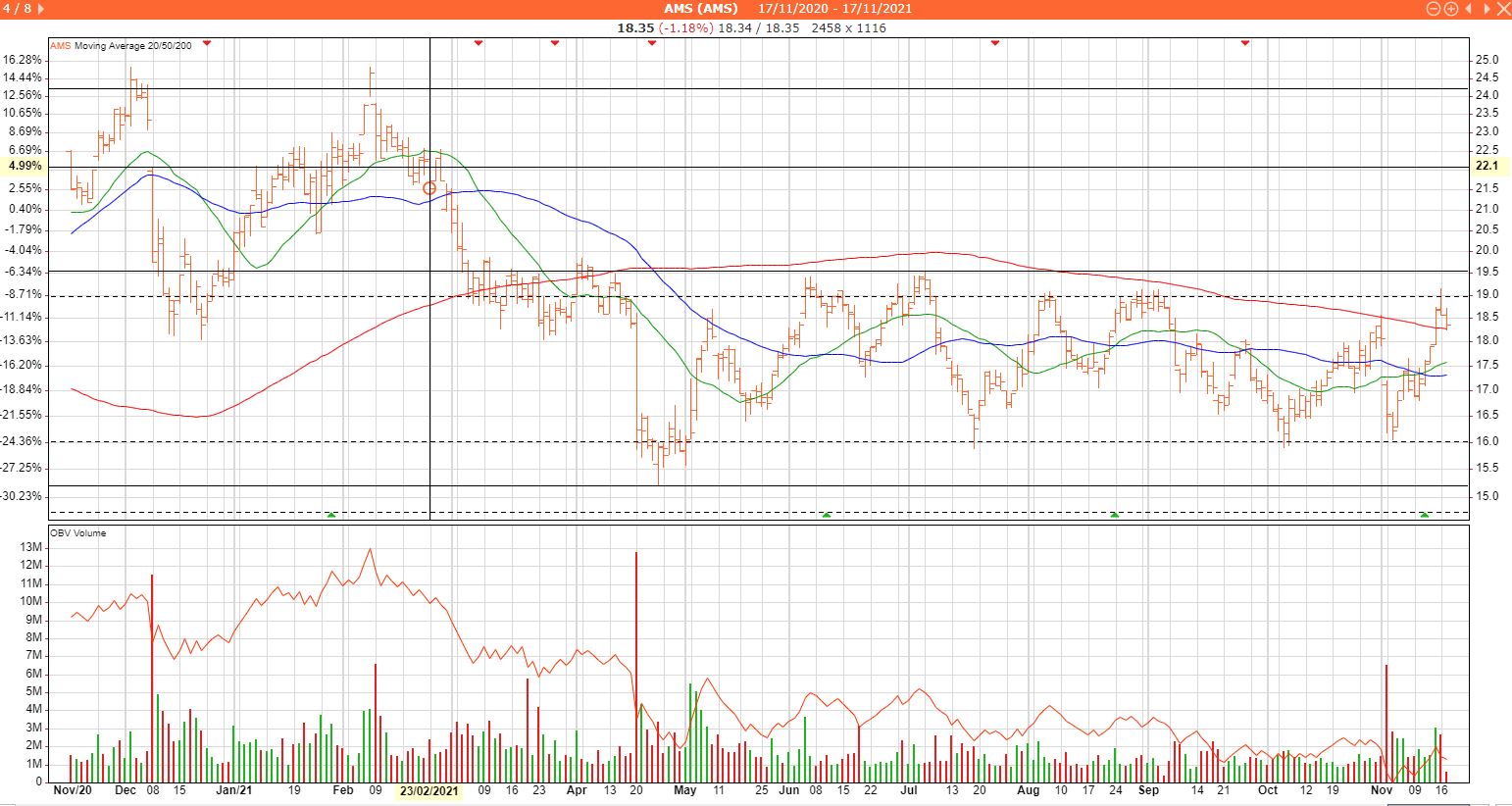
Task: Go to next chart with top-right arrow
Action: [x=1485, y=9]
